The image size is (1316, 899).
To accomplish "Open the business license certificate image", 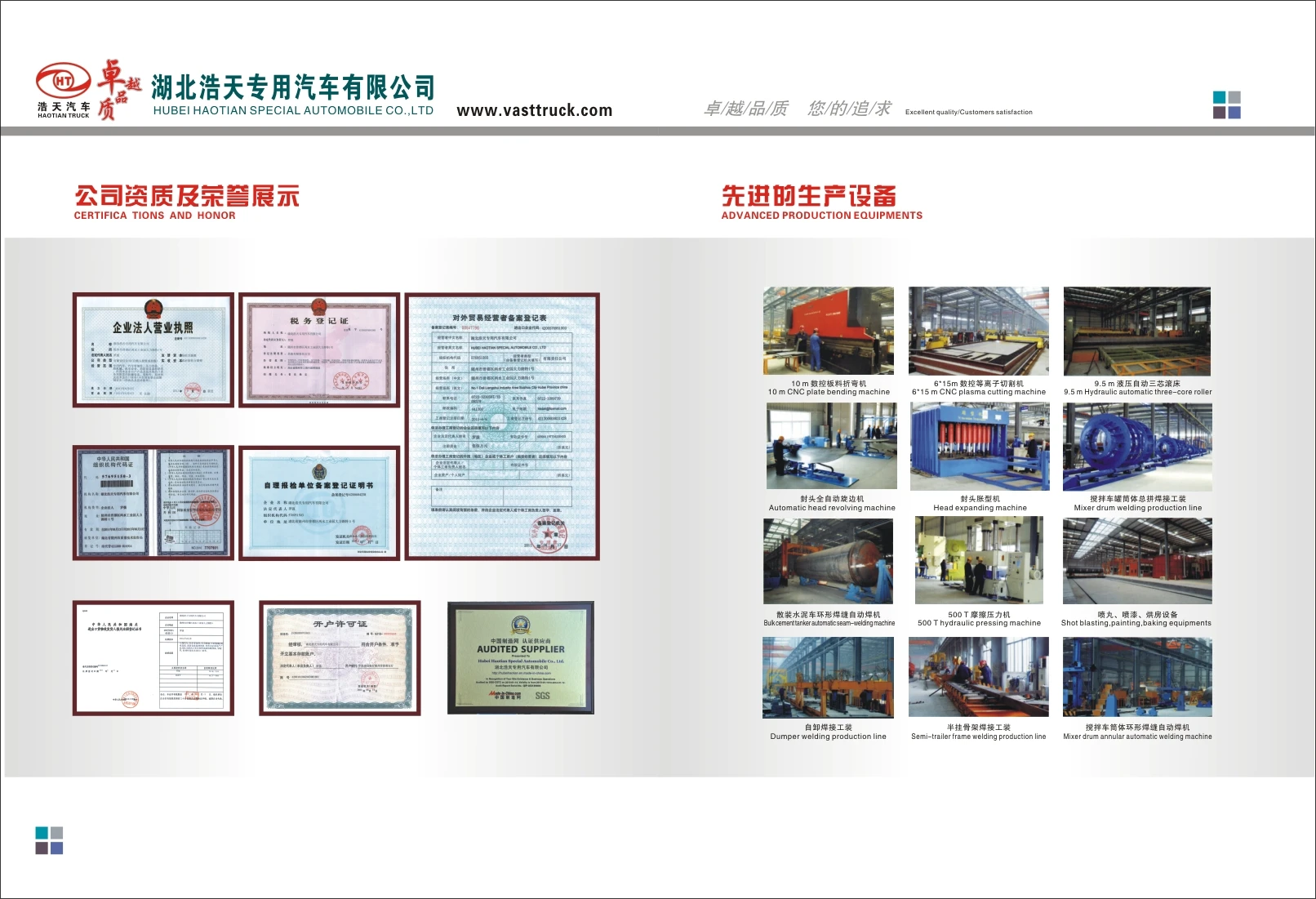I will tap(153, 349).
